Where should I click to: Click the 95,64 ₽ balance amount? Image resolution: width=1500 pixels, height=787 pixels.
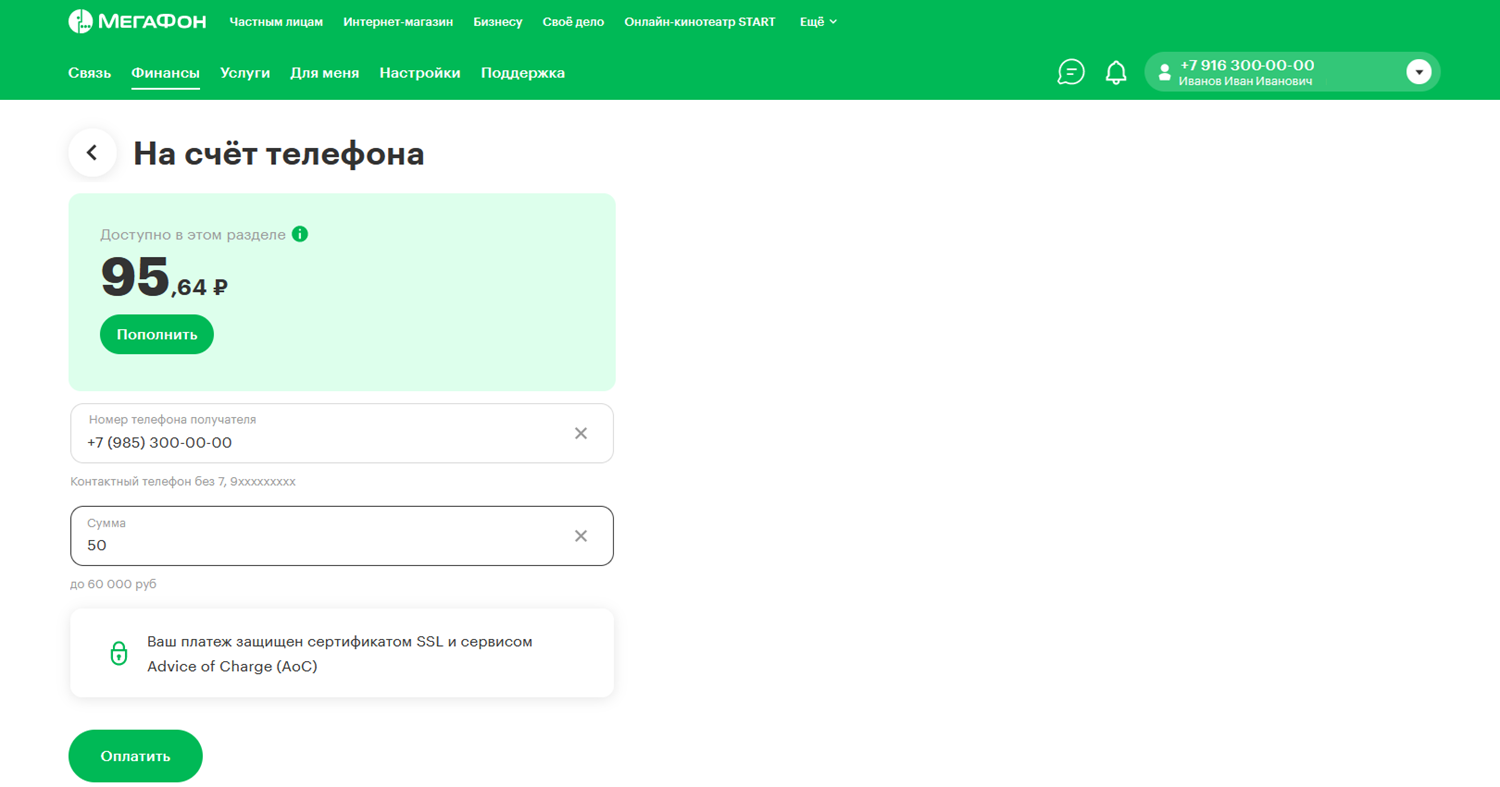click(x=164, y=279)
